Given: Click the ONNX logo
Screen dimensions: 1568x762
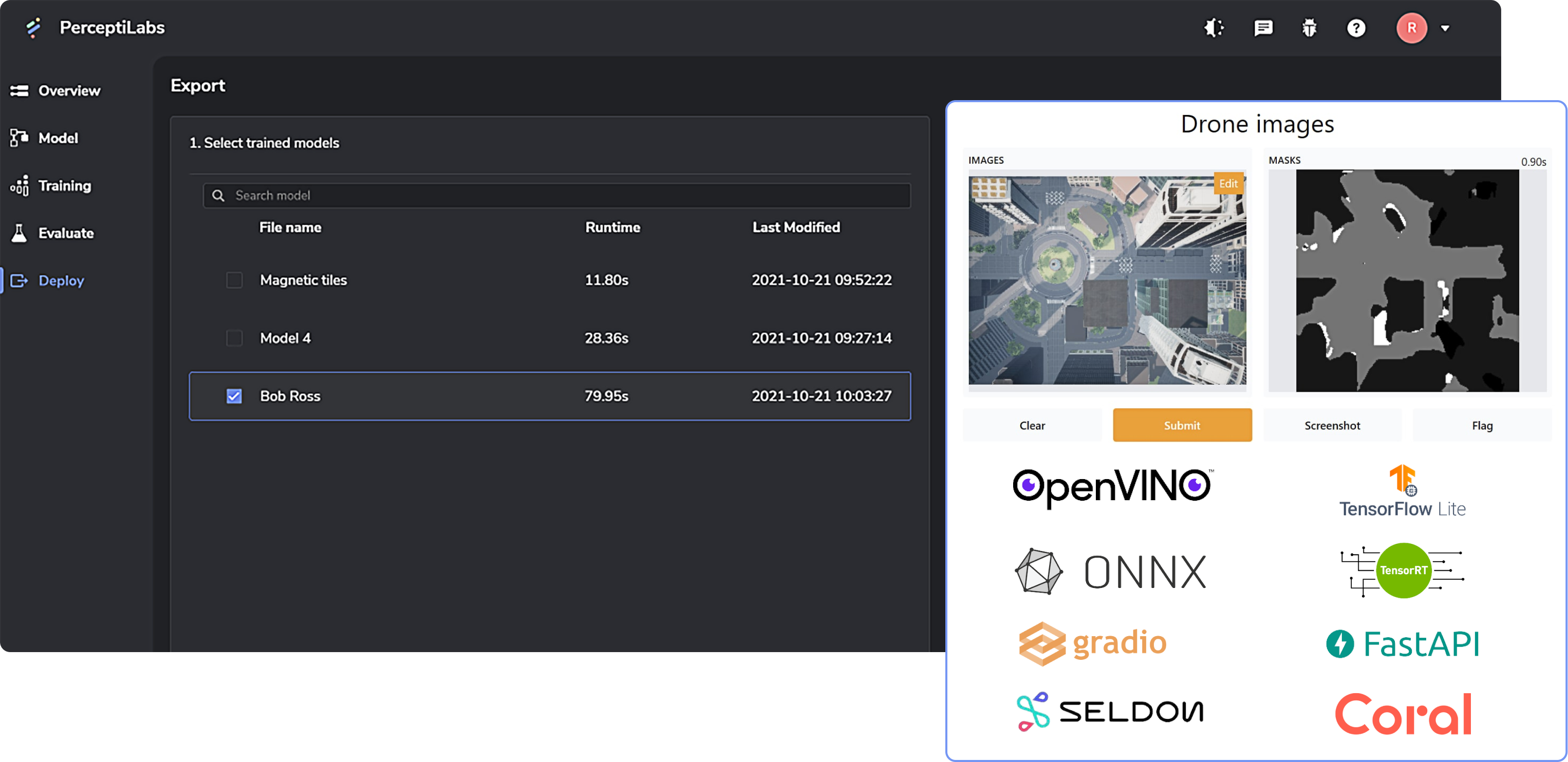Looking at the screenshot, I should tap(1110, 571).
